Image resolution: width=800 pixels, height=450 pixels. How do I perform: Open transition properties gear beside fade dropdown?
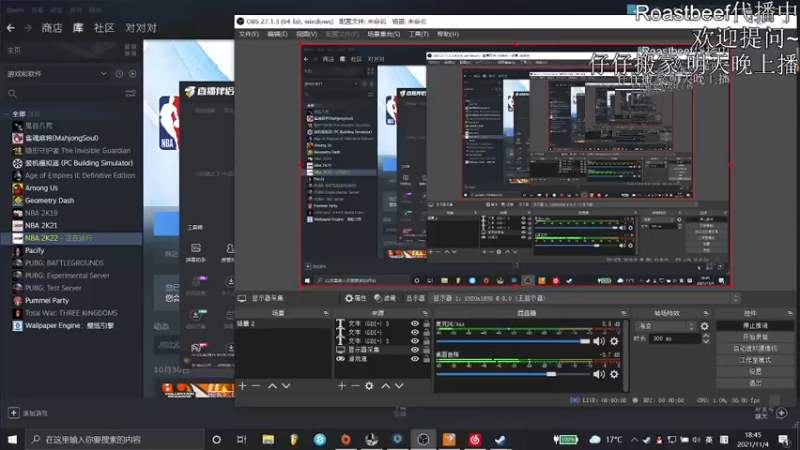click(705, 326)
